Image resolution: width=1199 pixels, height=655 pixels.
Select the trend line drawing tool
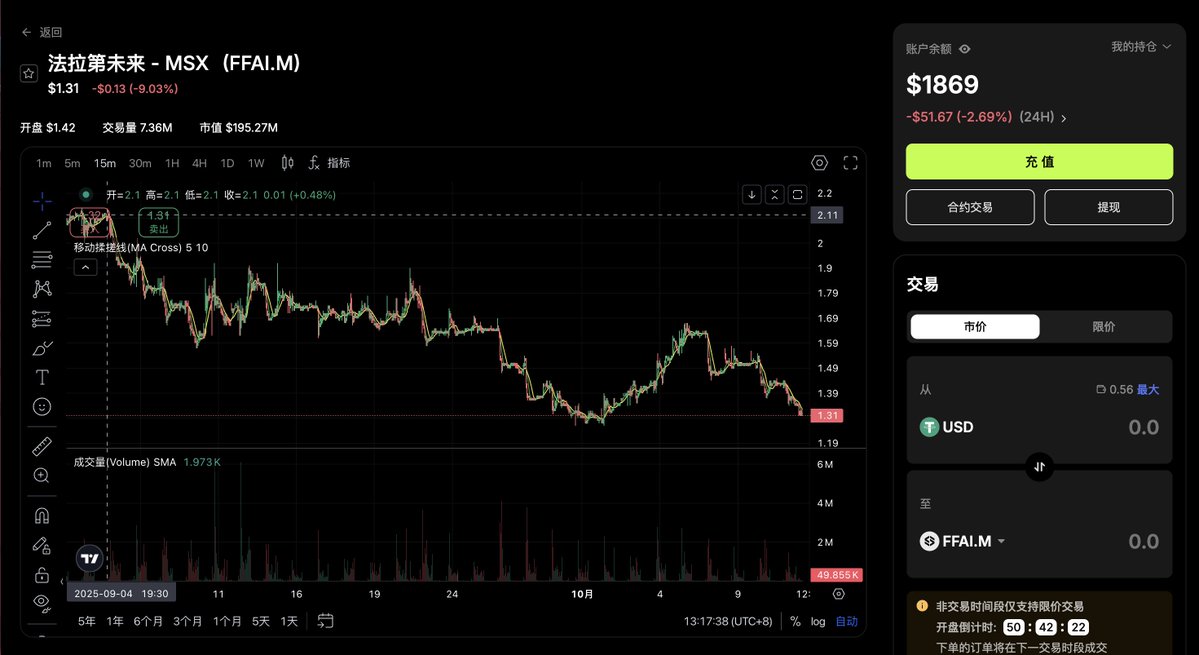coord(42,230)
